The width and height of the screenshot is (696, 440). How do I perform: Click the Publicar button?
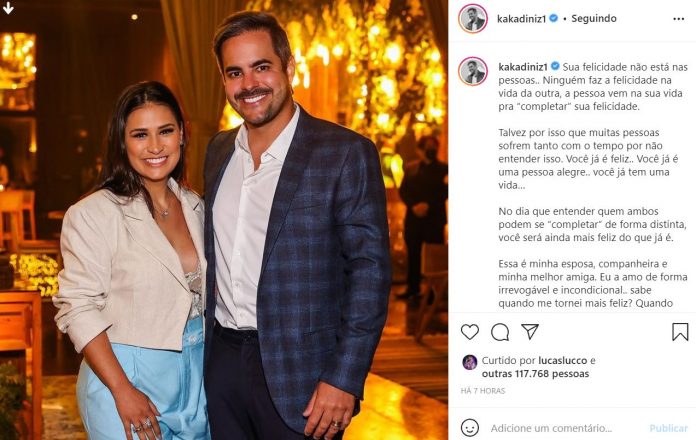pos(668,428)
